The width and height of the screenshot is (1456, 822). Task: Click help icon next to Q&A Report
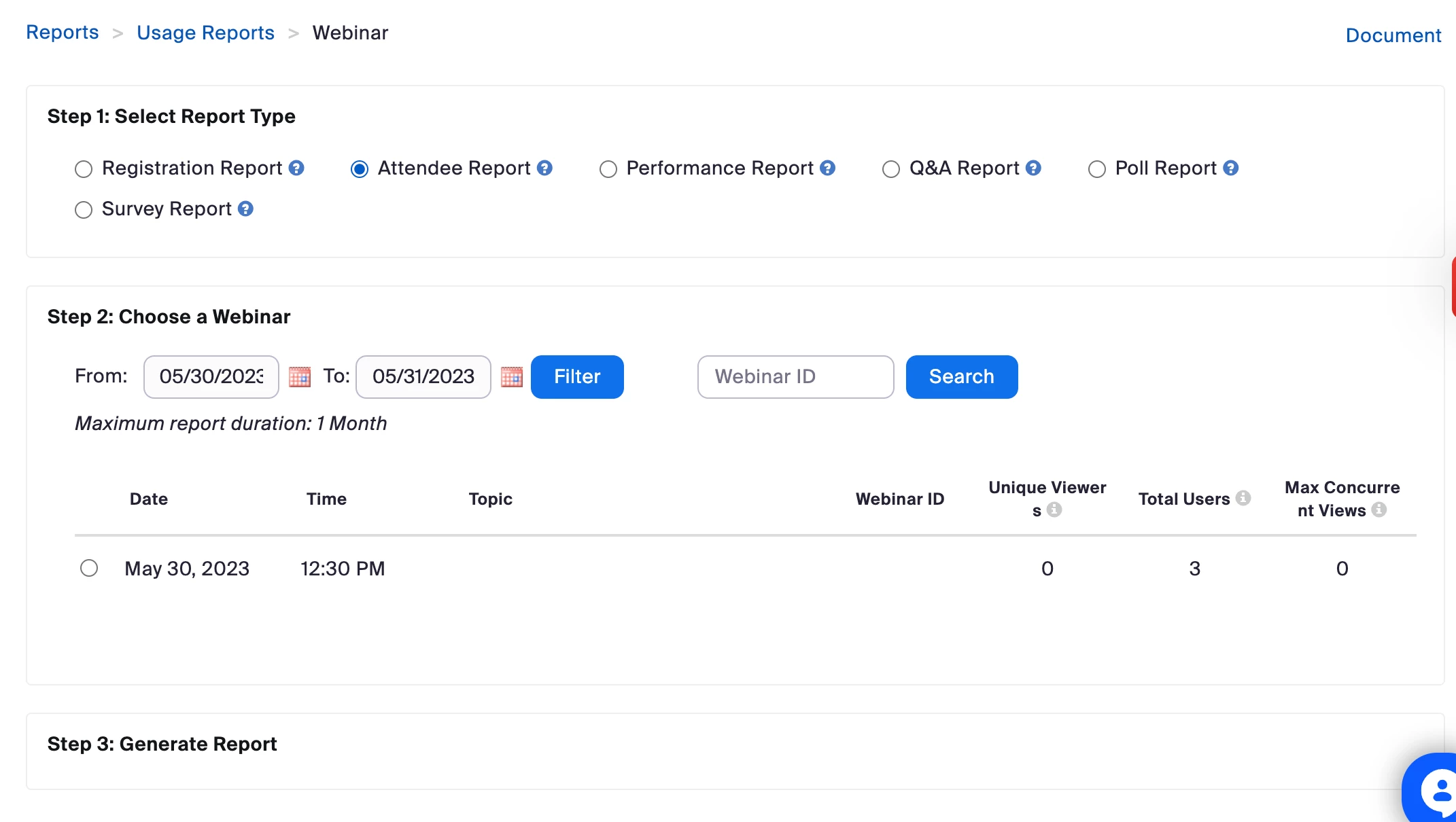1033,168
